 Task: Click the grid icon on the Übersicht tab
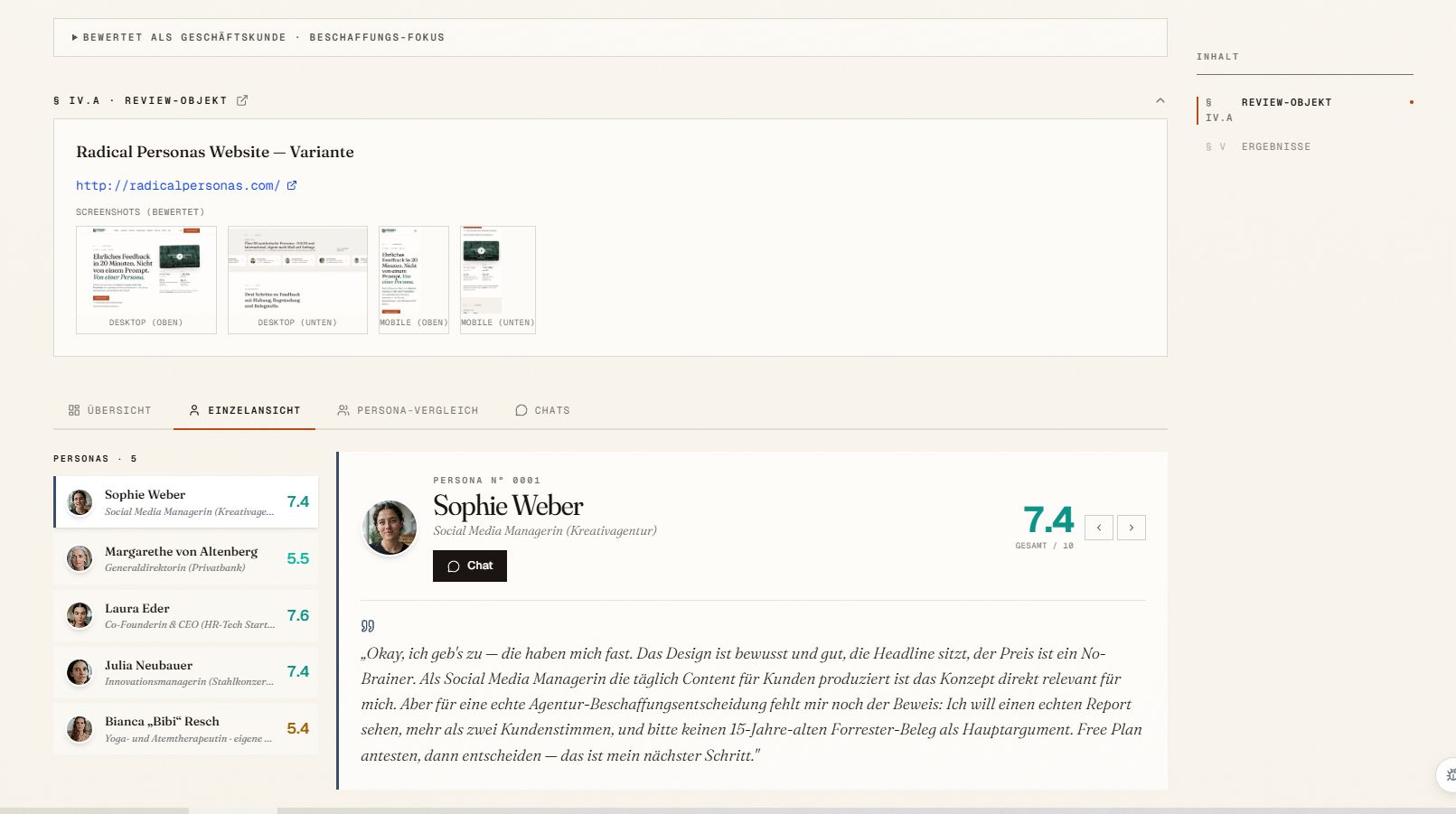tap(74, 410)
